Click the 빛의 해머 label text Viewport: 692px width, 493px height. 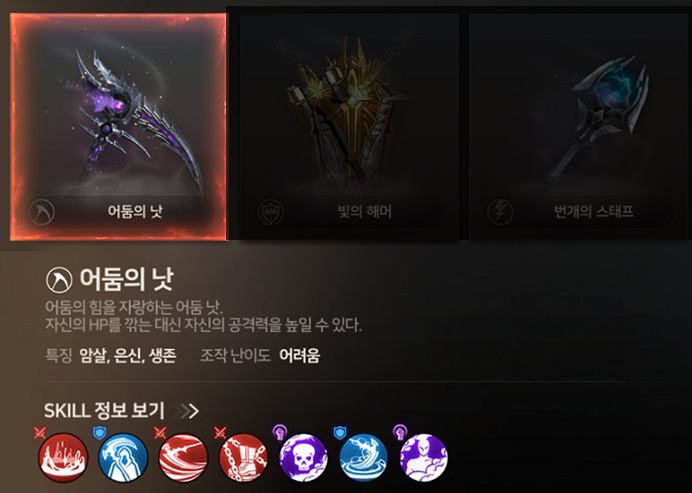(x=365, y=212)
